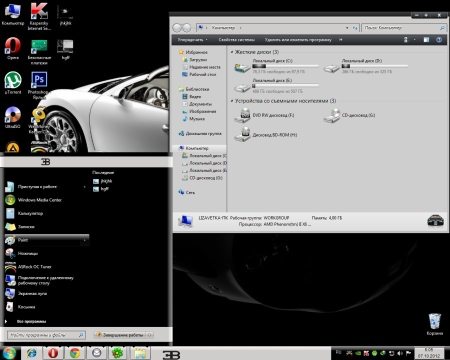Refresh the Explorer address bar
Screen dimensions: 450x360
(356, 28)
